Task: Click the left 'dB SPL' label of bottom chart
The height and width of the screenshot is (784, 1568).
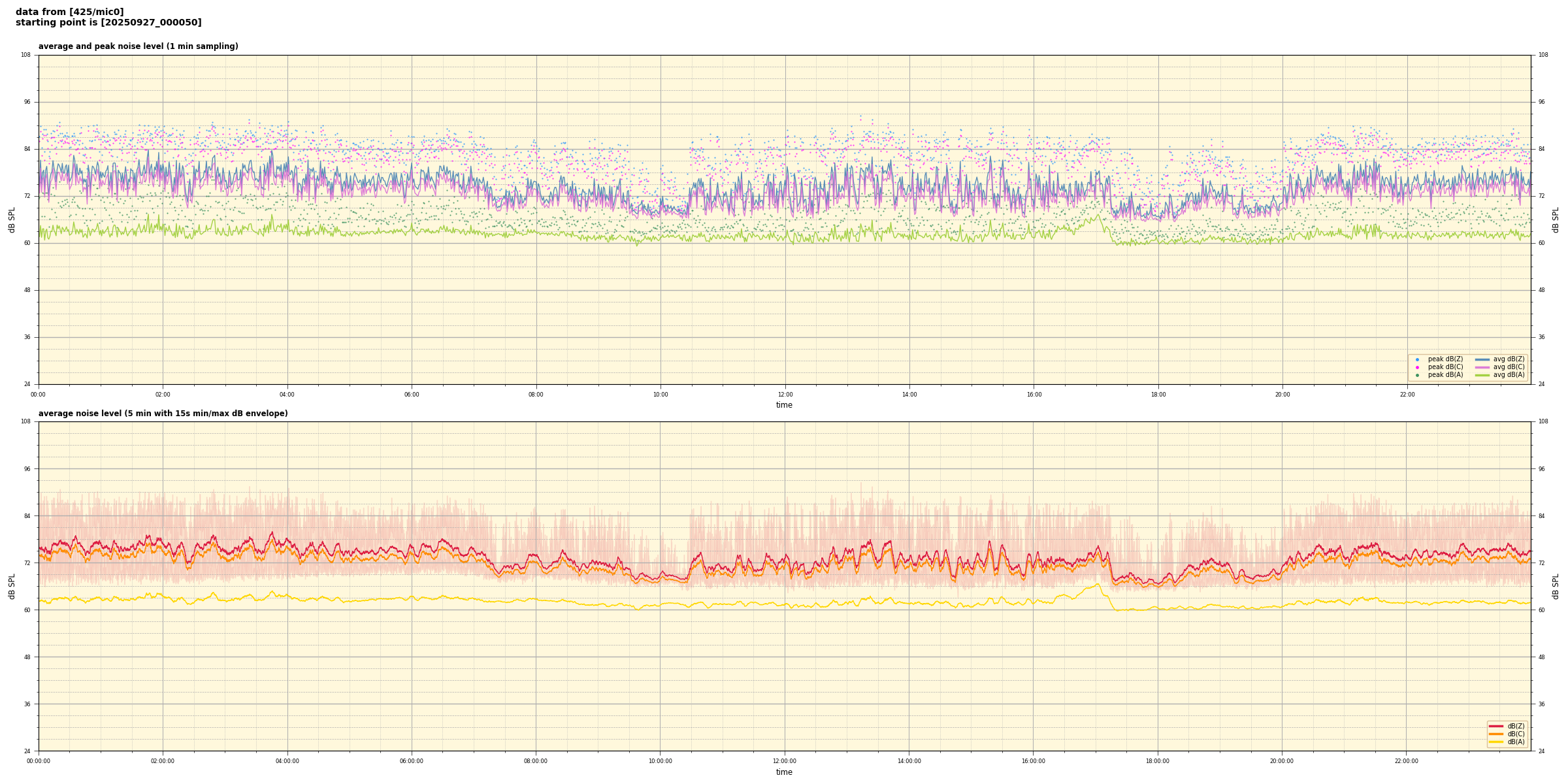Action: click(x=12, y=586)
